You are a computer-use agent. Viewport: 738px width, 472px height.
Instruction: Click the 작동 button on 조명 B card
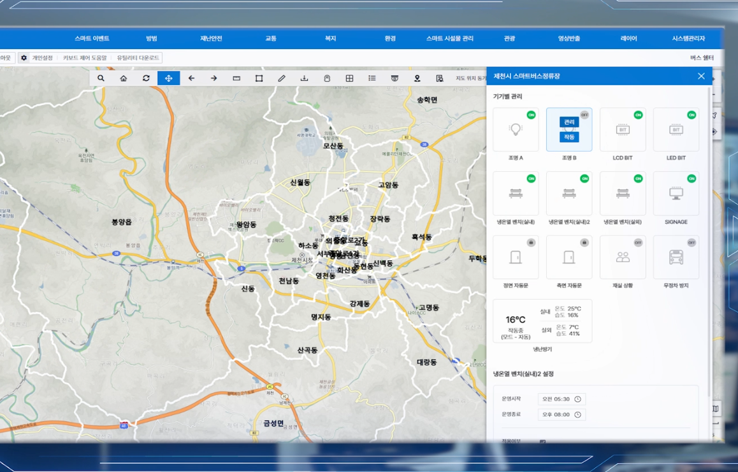tap(569, 137)
